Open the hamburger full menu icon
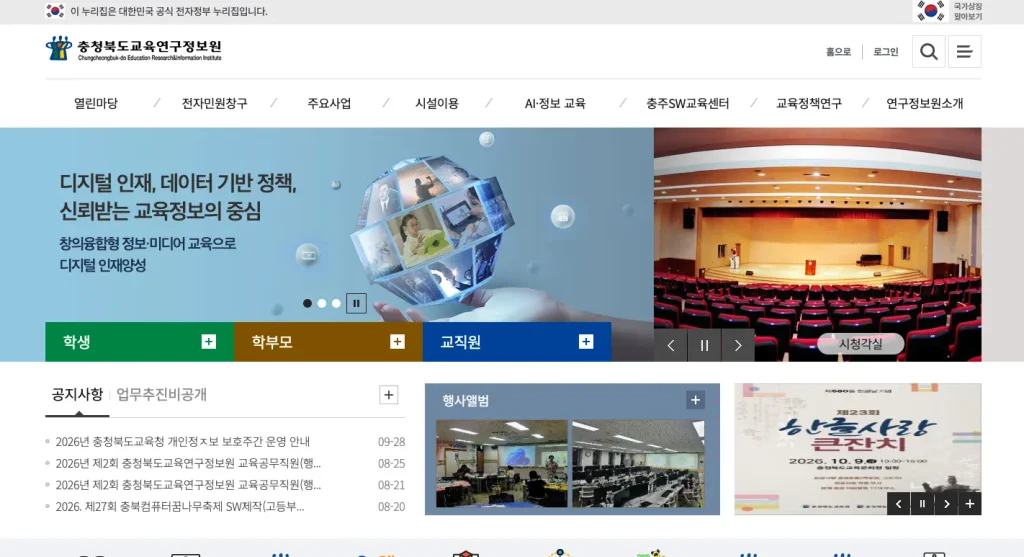 point(965,52)
